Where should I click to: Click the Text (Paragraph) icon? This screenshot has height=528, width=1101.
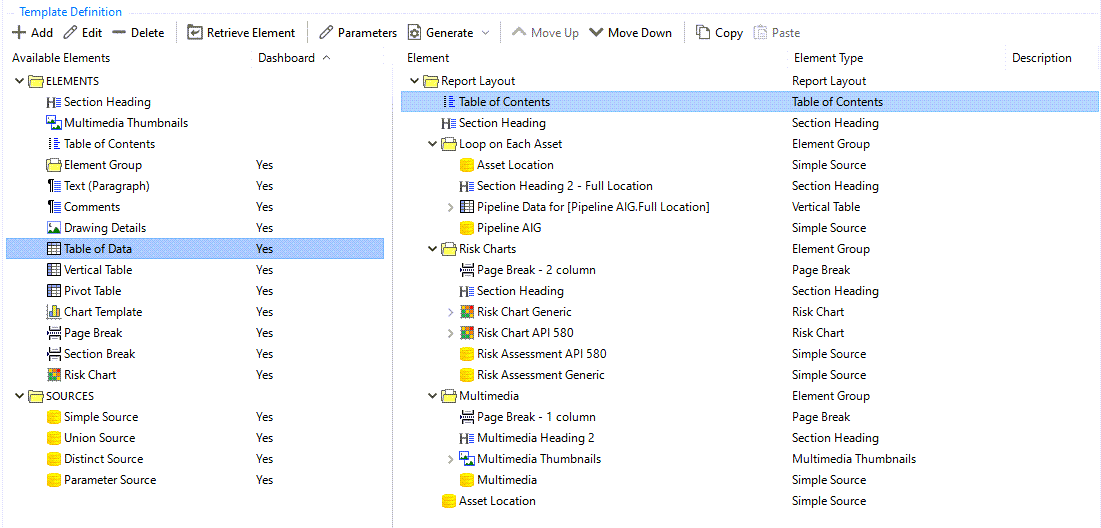53,186
